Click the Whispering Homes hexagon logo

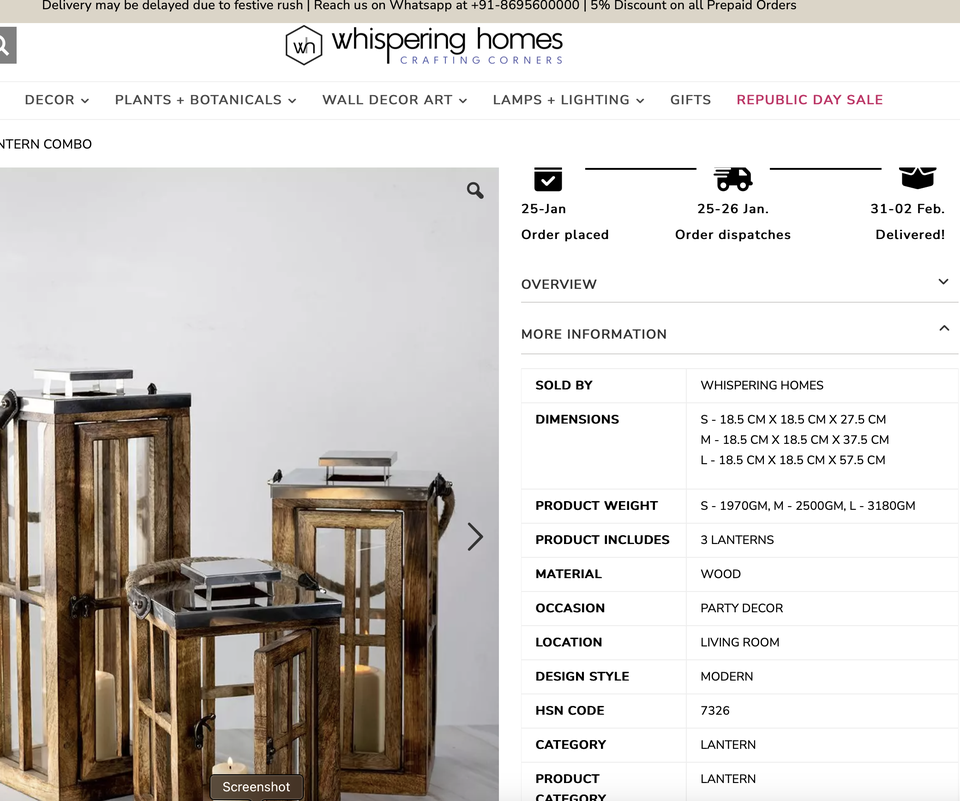pos(304,45)
